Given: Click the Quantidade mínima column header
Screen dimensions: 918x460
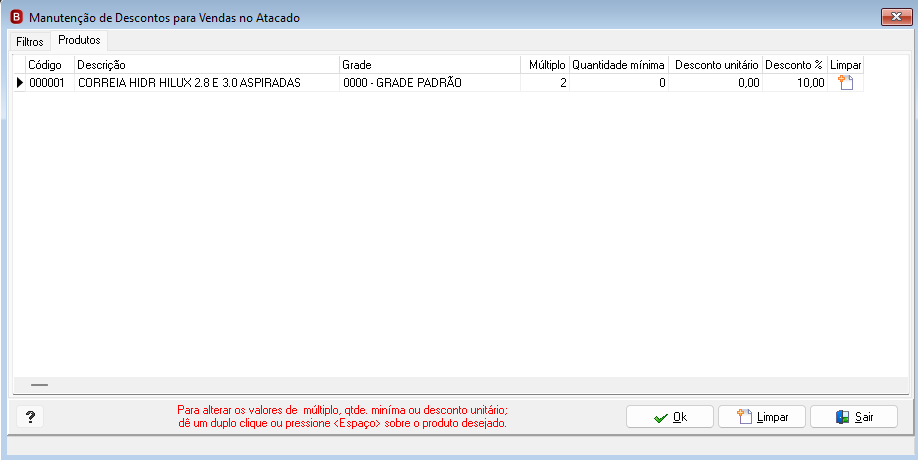Looking at the screenshot, I should (x=619, y=64).
